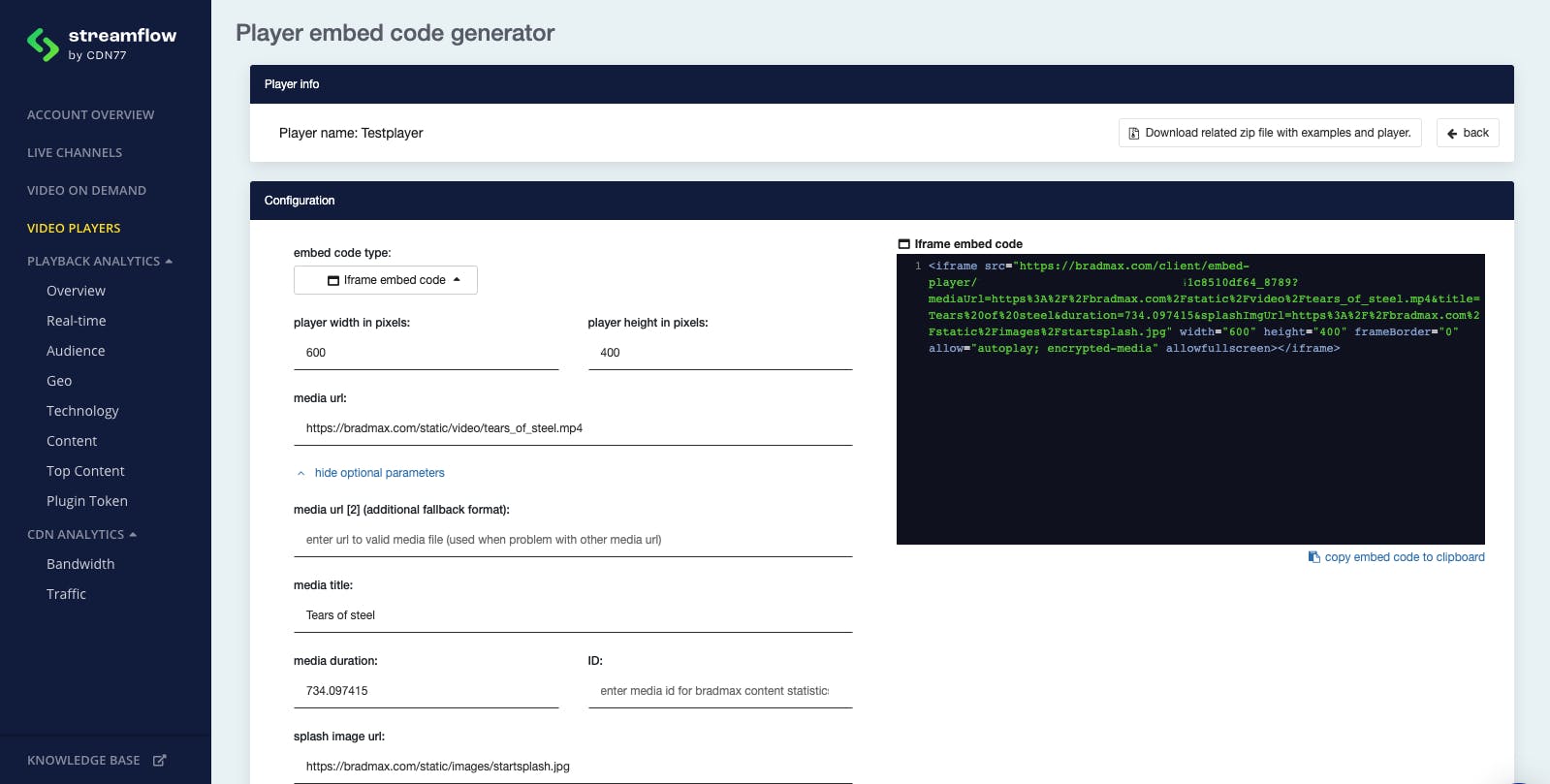This screenshot has height=784, width=1550.
Task: Open Account Overview page
Action: point(90,115)
